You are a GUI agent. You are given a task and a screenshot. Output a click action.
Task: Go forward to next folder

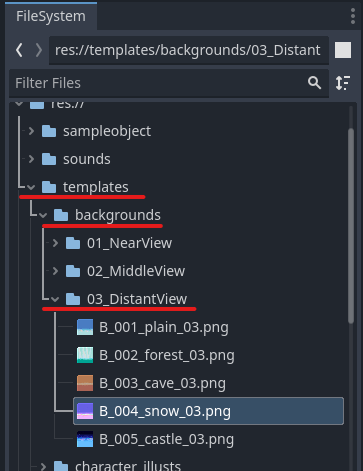39,50
